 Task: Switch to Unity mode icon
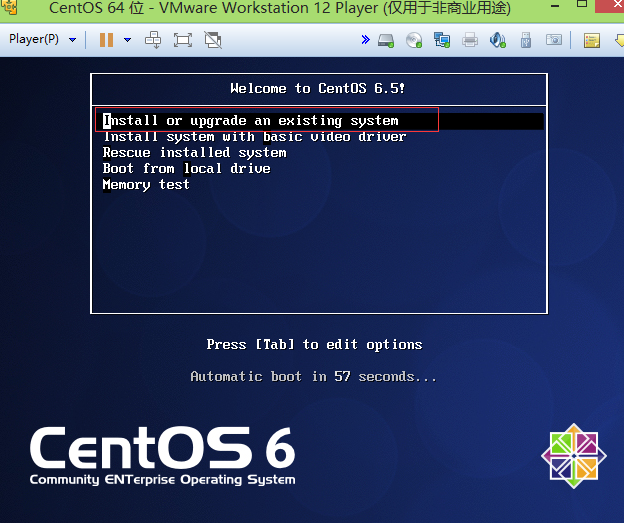coord(213,40)
